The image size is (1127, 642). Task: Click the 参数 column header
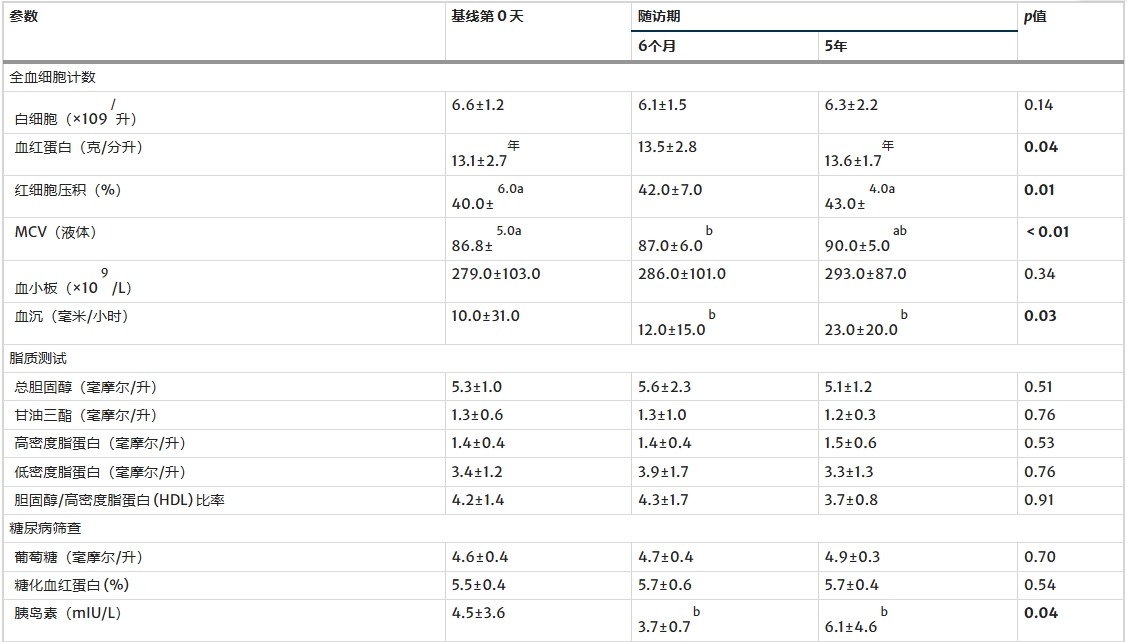tap(24, 17)
